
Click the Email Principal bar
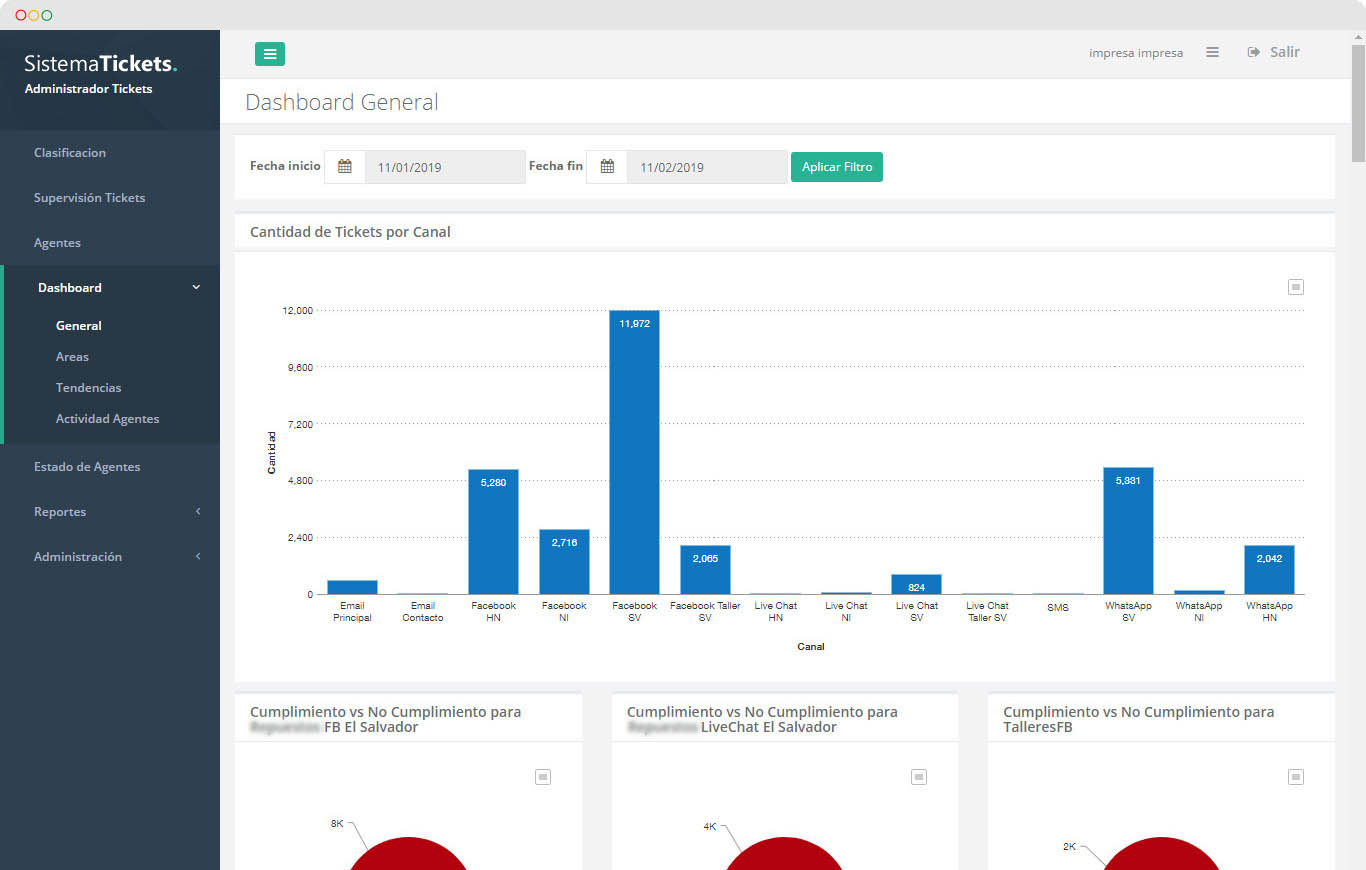[352, 587]
